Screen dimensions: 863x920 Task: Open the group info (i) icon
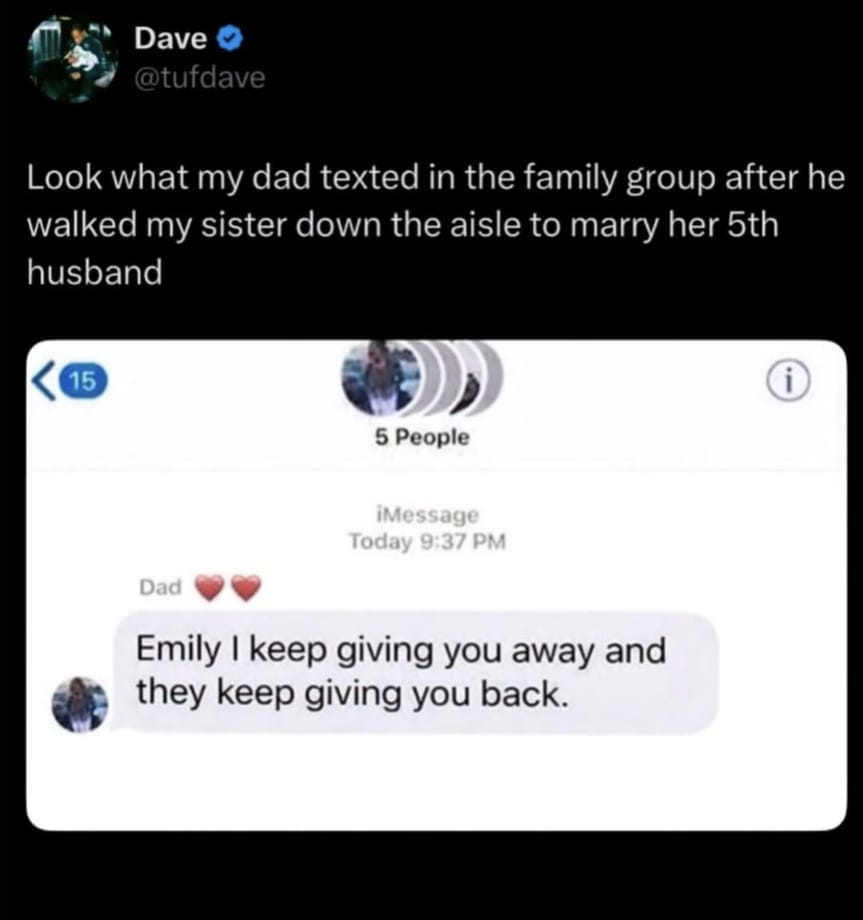coord(789,380)
